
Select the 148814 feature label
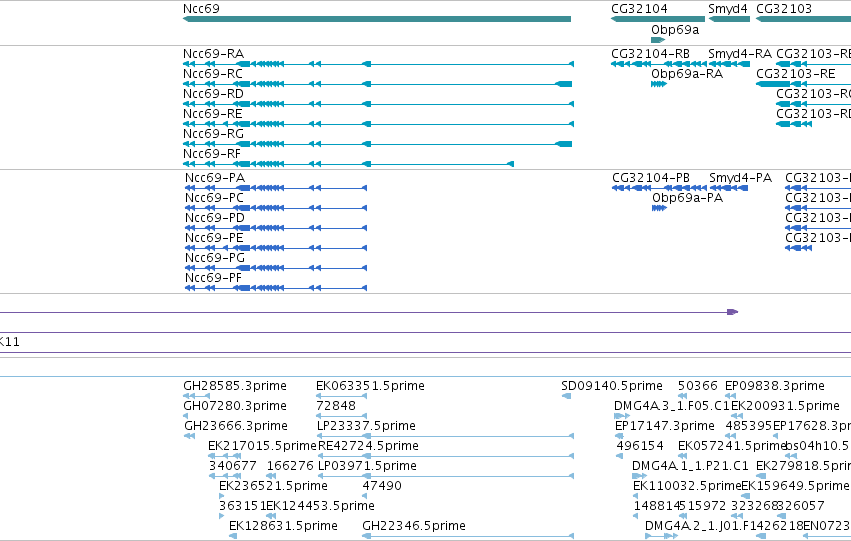click(657, 506)
